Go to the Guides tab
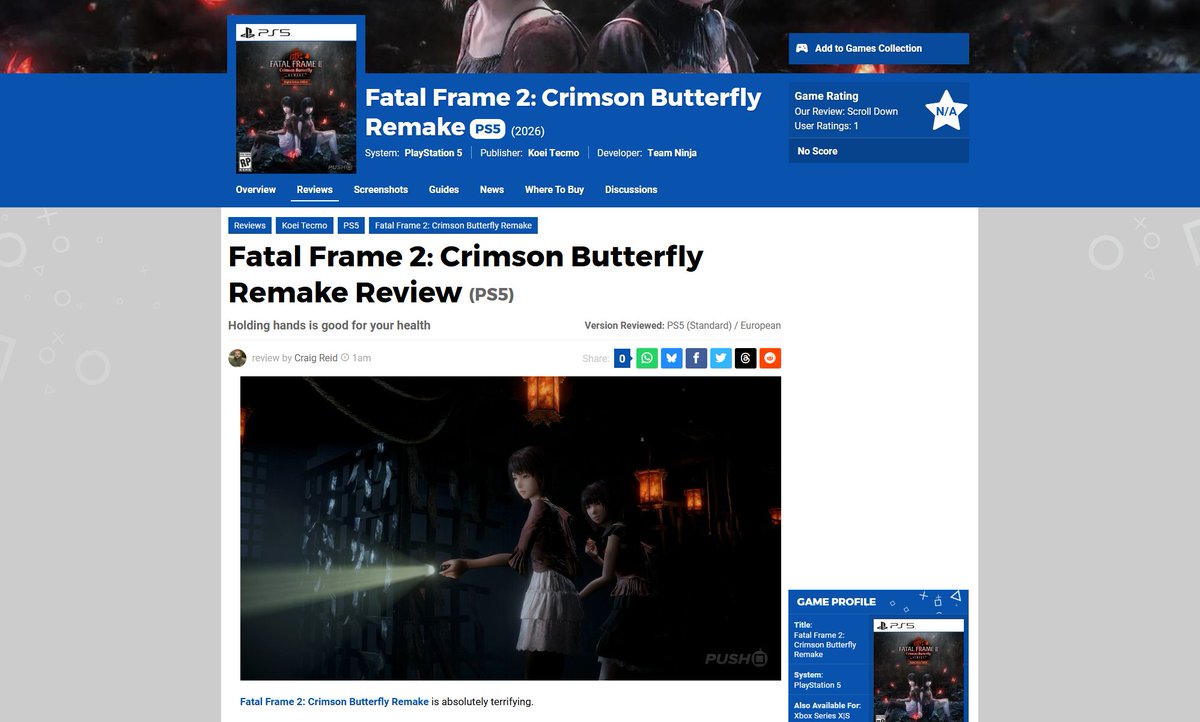Viewport: 1200px width, 722px height. tap(444, 190)
